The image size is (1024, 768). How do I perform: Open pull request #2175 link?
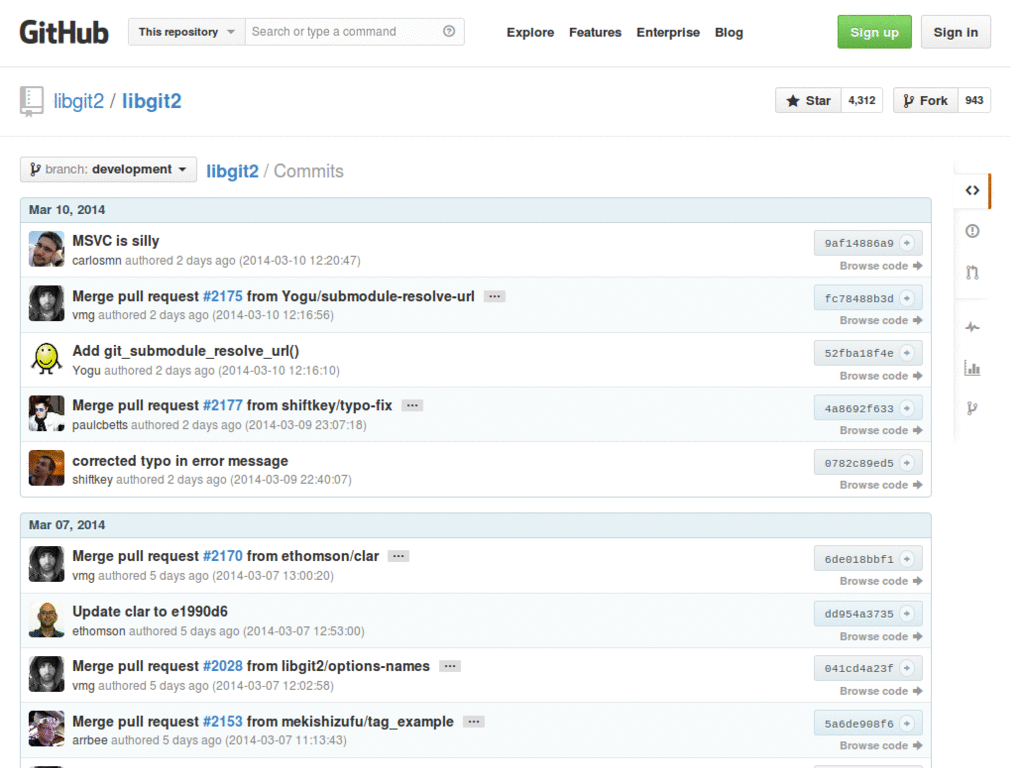coord(223,296)
